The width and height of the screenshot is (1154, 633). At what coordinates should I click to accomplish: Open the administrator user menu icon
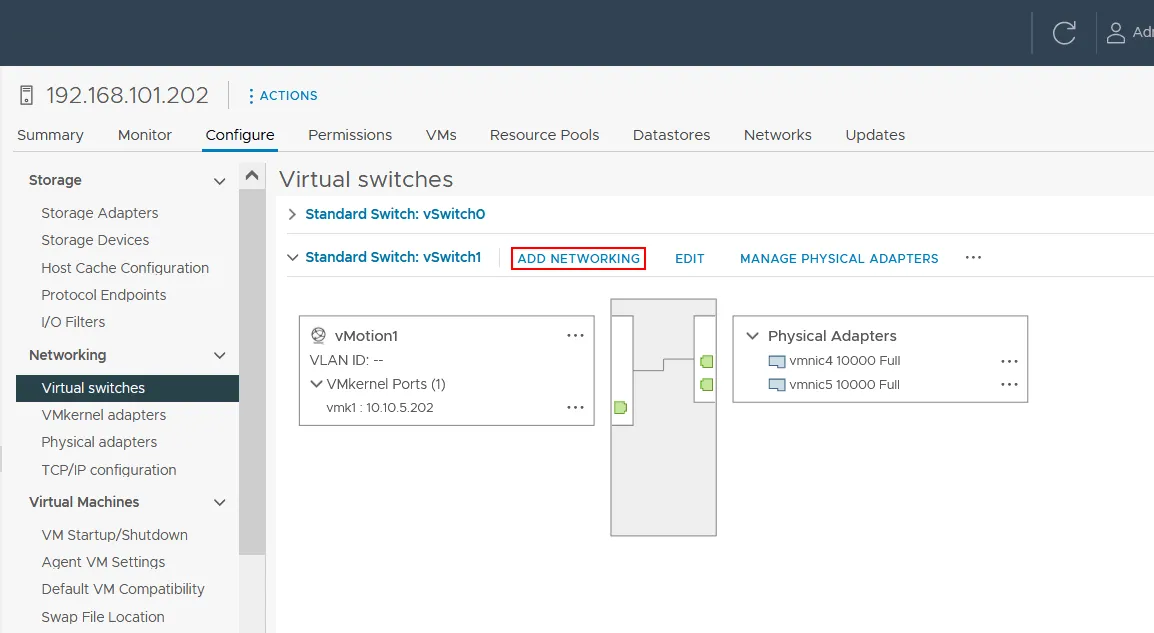pyautogui.click(x=1114, y=32)
